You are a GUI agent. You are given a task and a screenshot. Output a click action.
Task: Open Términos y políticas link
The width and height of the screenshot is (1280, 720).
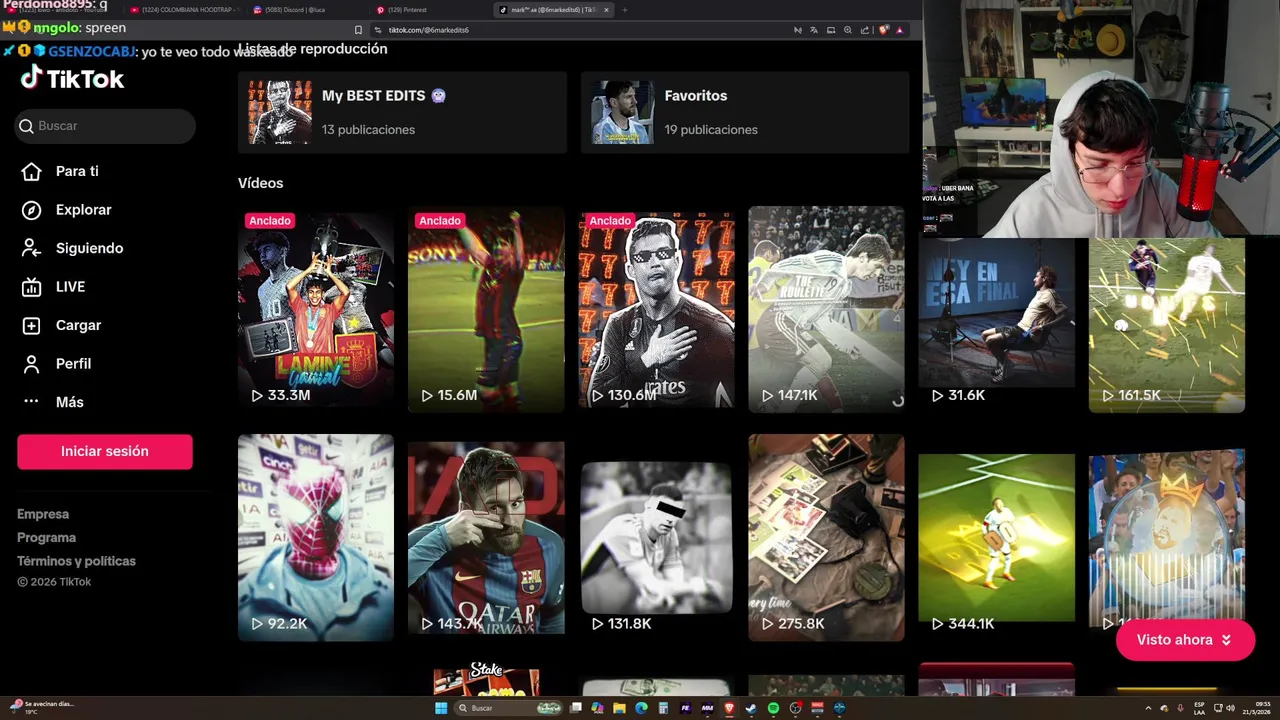click(x=76, y=561)
